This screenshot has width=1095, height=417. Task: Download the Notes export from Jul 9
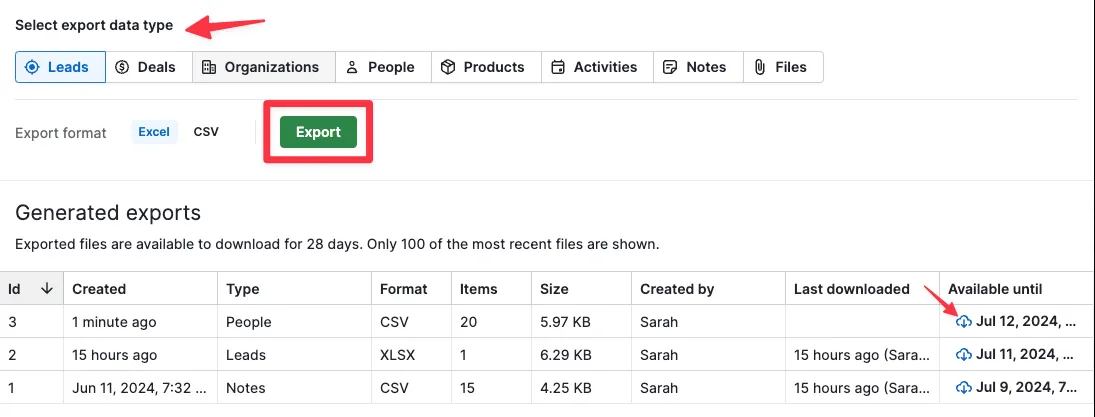pos(964,387)
